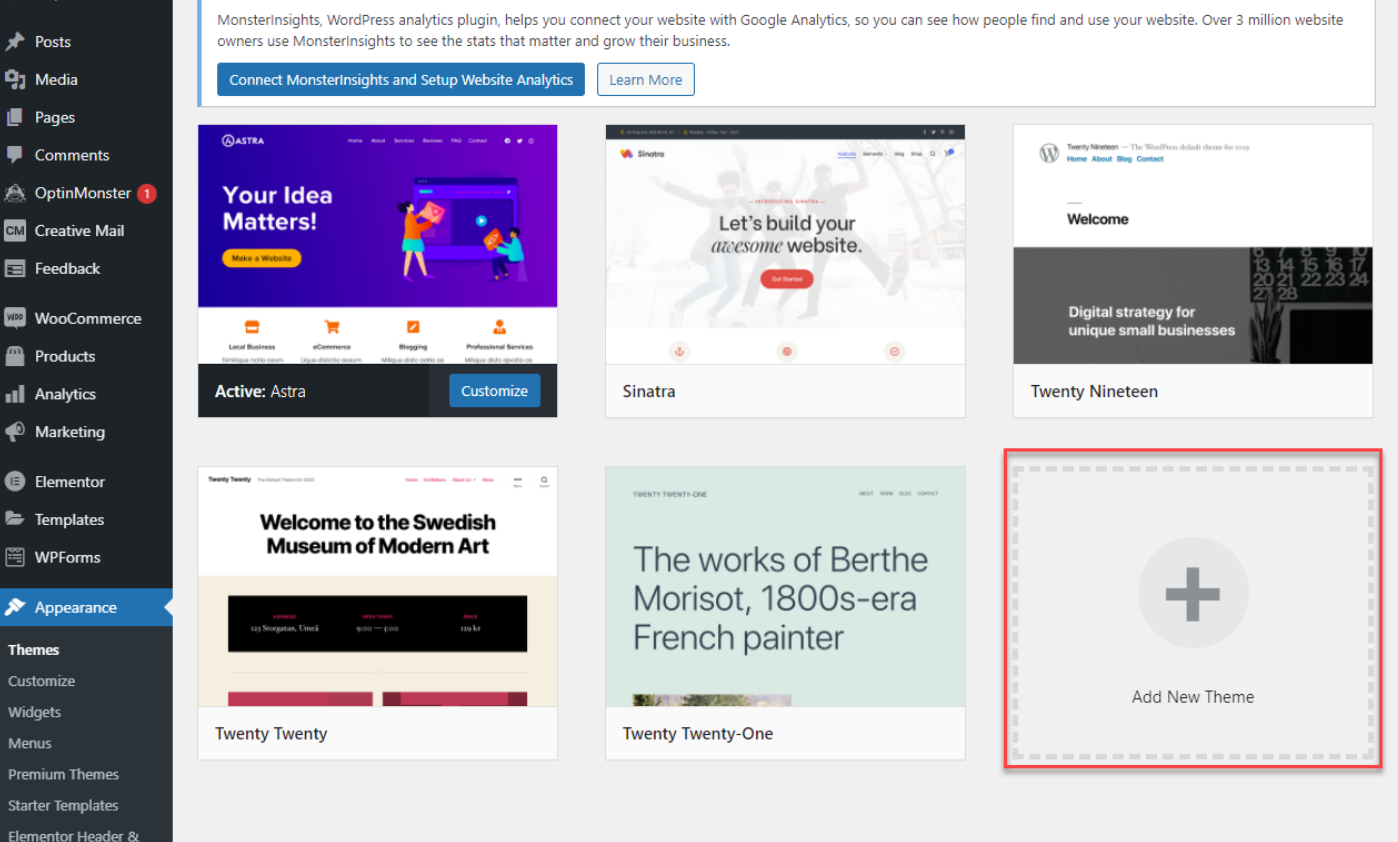1398x842 pixels.
Task: Click the Learn More button
Action: point(646,80)
